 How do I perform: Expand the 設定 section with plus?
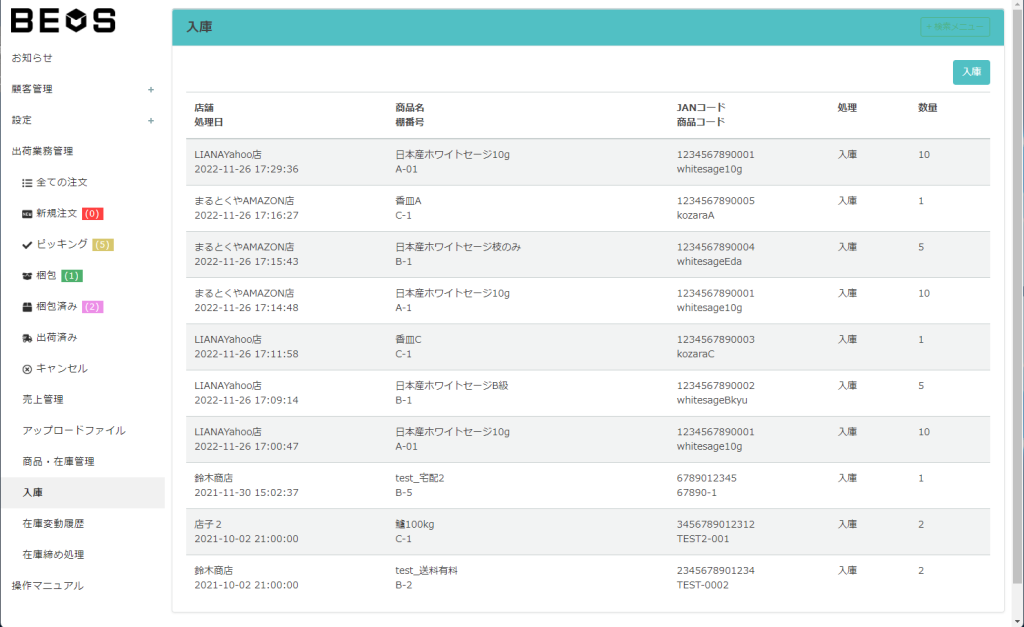pyautogui.click(x=151, y=121)
